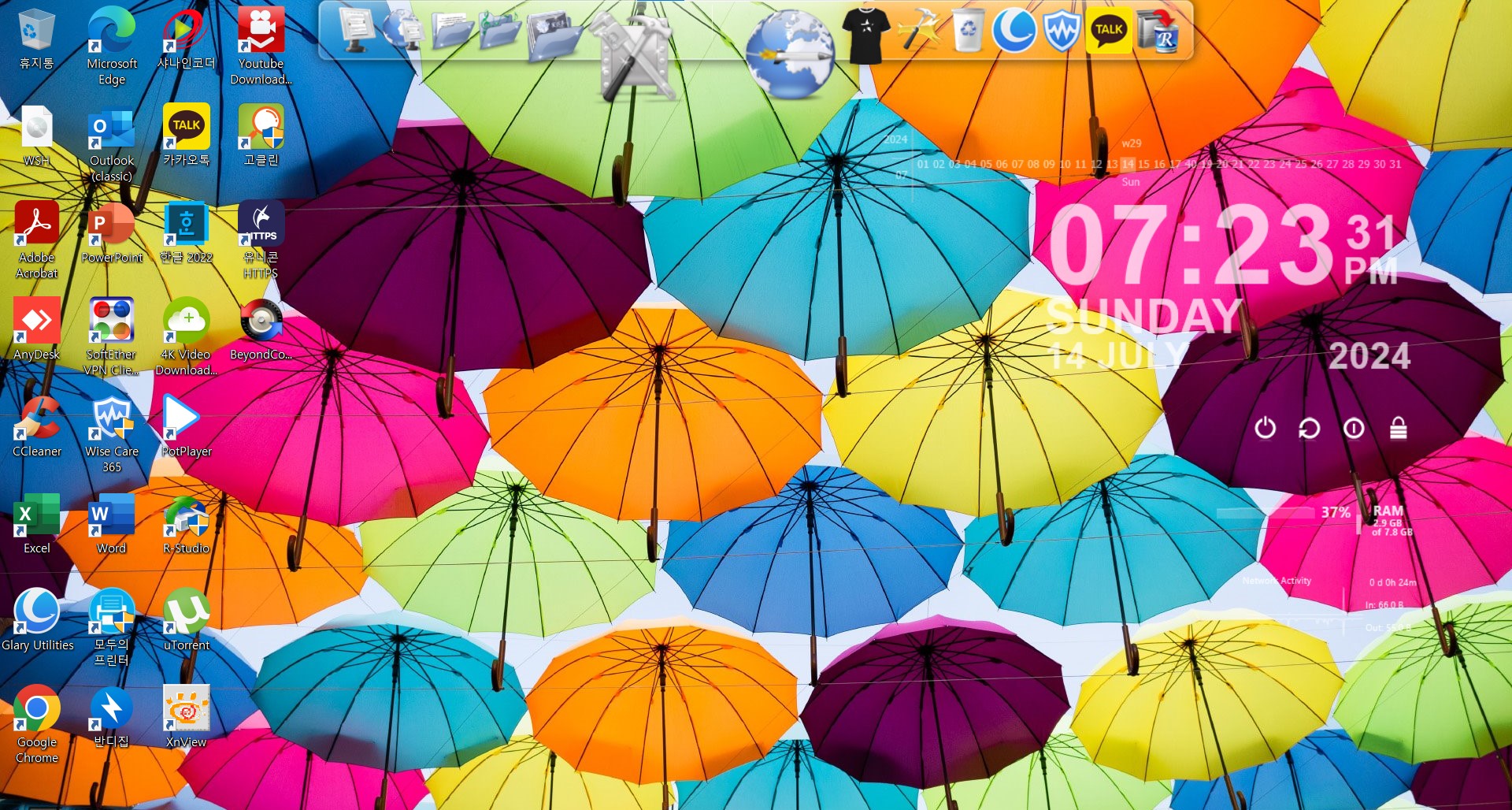Click the hammer with sparkle dock icon

pos(918,30)
